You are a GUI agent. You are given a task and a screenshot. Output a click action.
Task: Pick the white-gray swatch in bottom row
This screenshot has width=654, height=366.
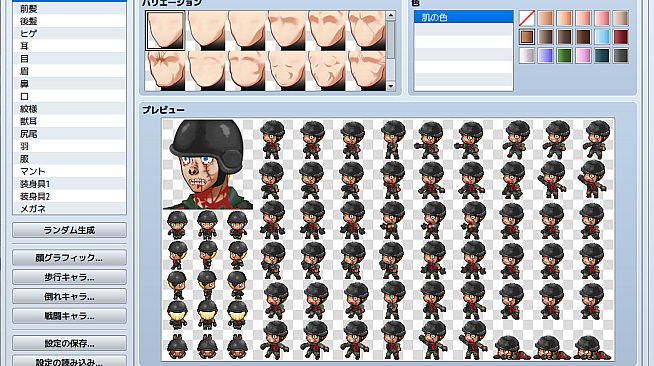click(527, 55)
